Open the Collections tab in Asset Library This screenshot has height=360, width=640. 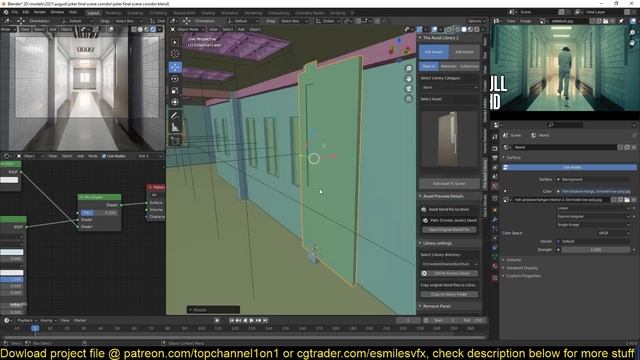tap(469, 66)
